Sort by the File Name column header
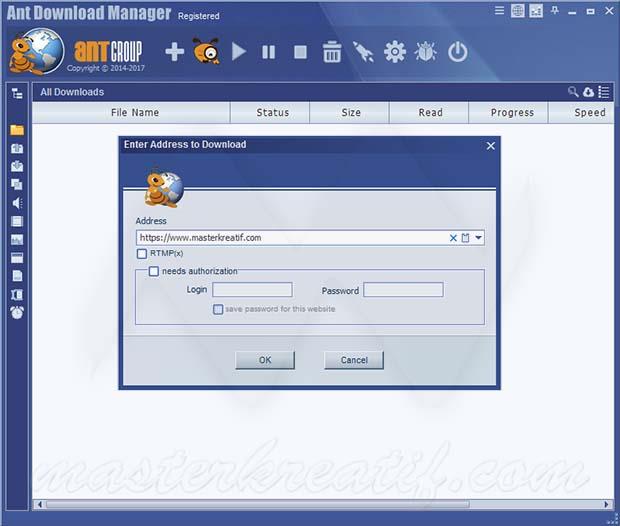Viewport: 620px width, 526px height. click(x=131, y=113)
